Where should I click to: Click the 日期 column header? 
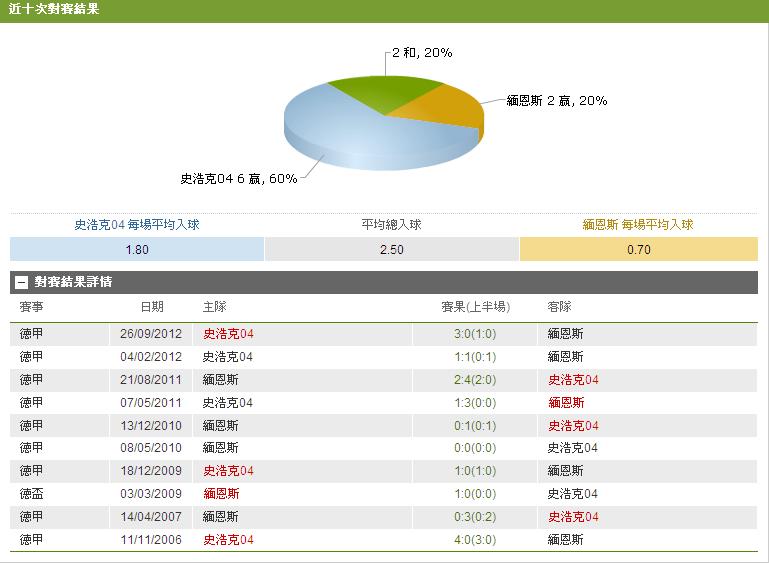click(x=152, y=307)
